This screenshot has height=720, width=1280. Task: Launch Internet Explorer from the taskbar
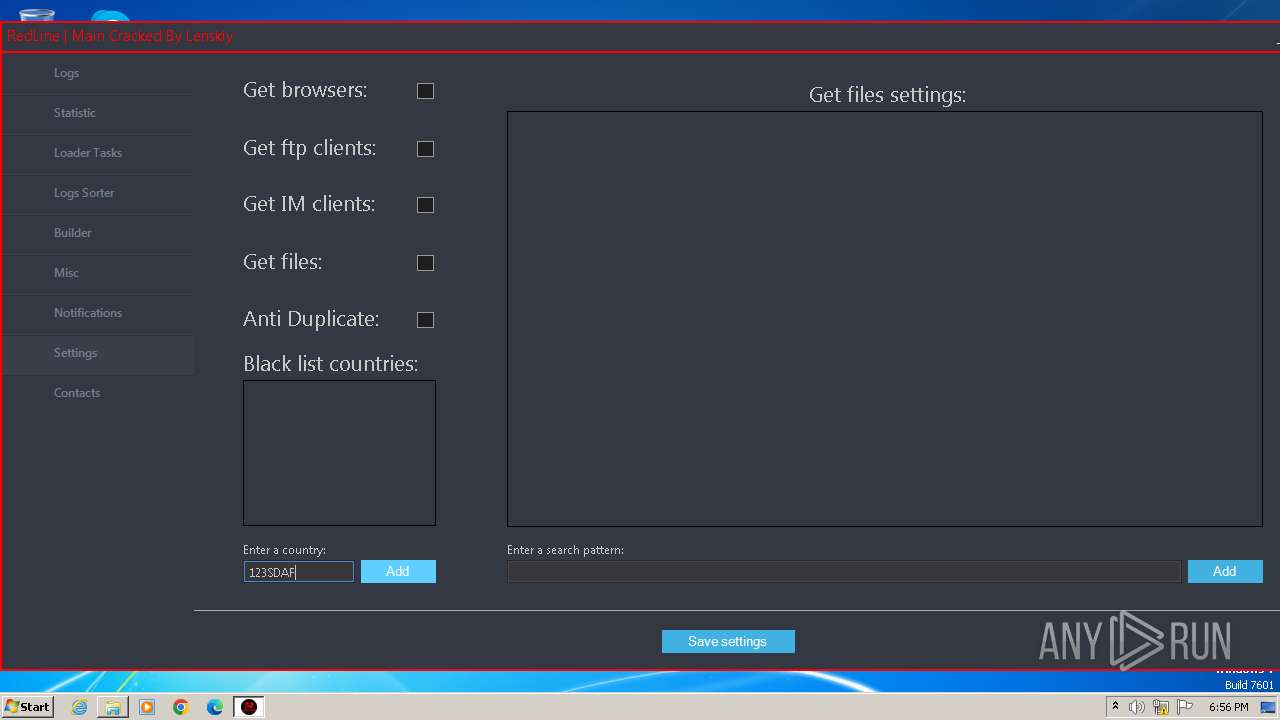[x=79, y=707]
